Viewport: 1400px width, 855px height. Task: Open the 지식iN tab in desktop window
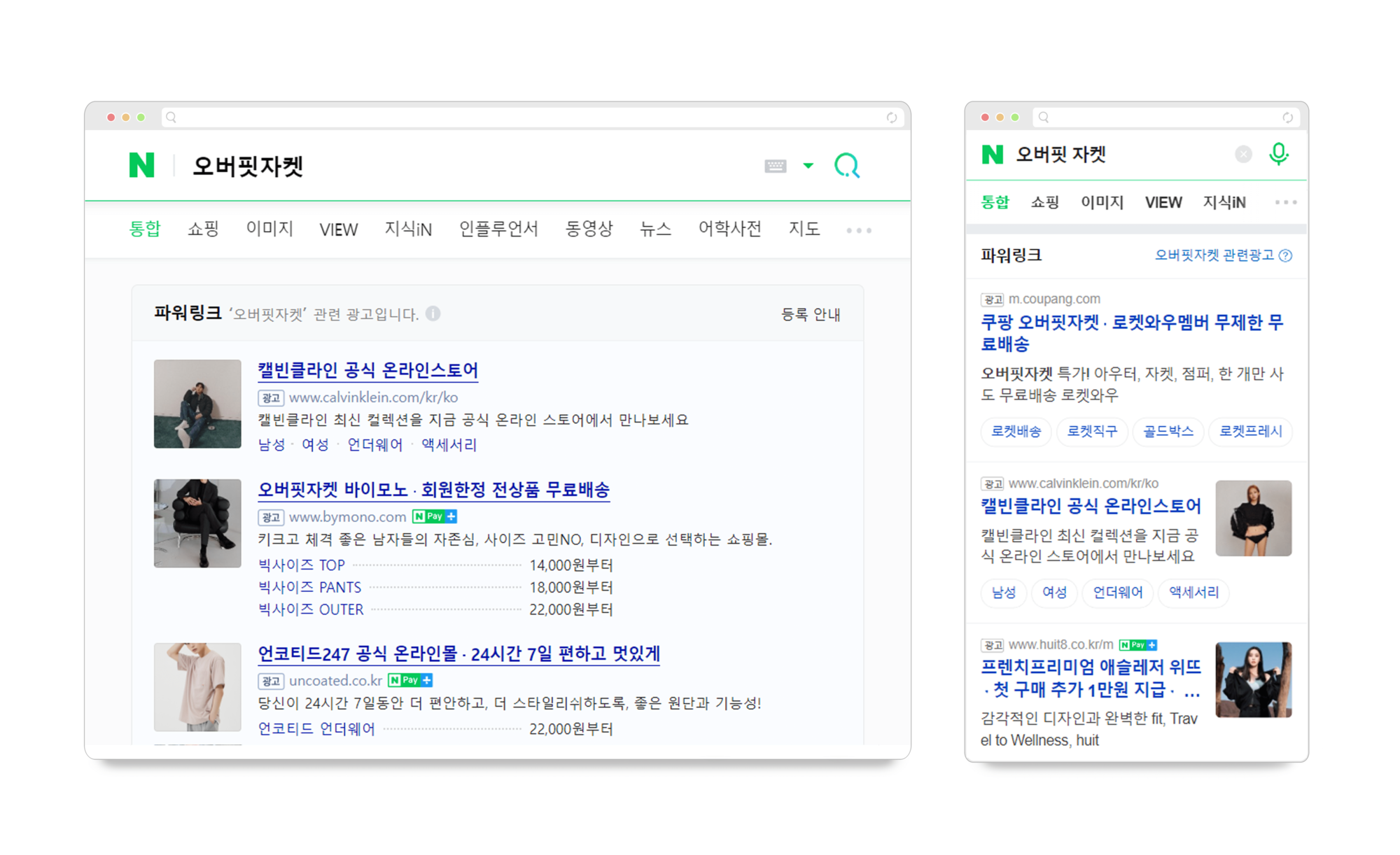click(408, 229)
